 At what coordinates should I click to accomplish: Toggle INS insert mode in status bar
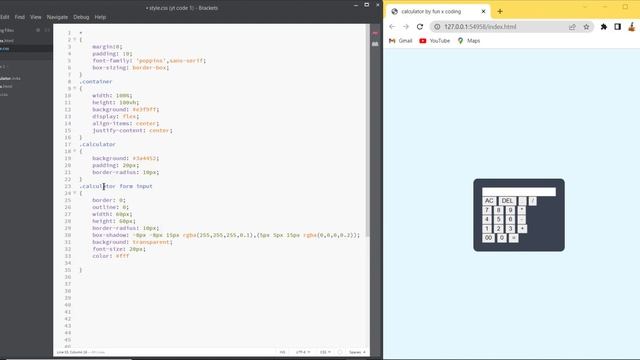click(x=282, y=352)
